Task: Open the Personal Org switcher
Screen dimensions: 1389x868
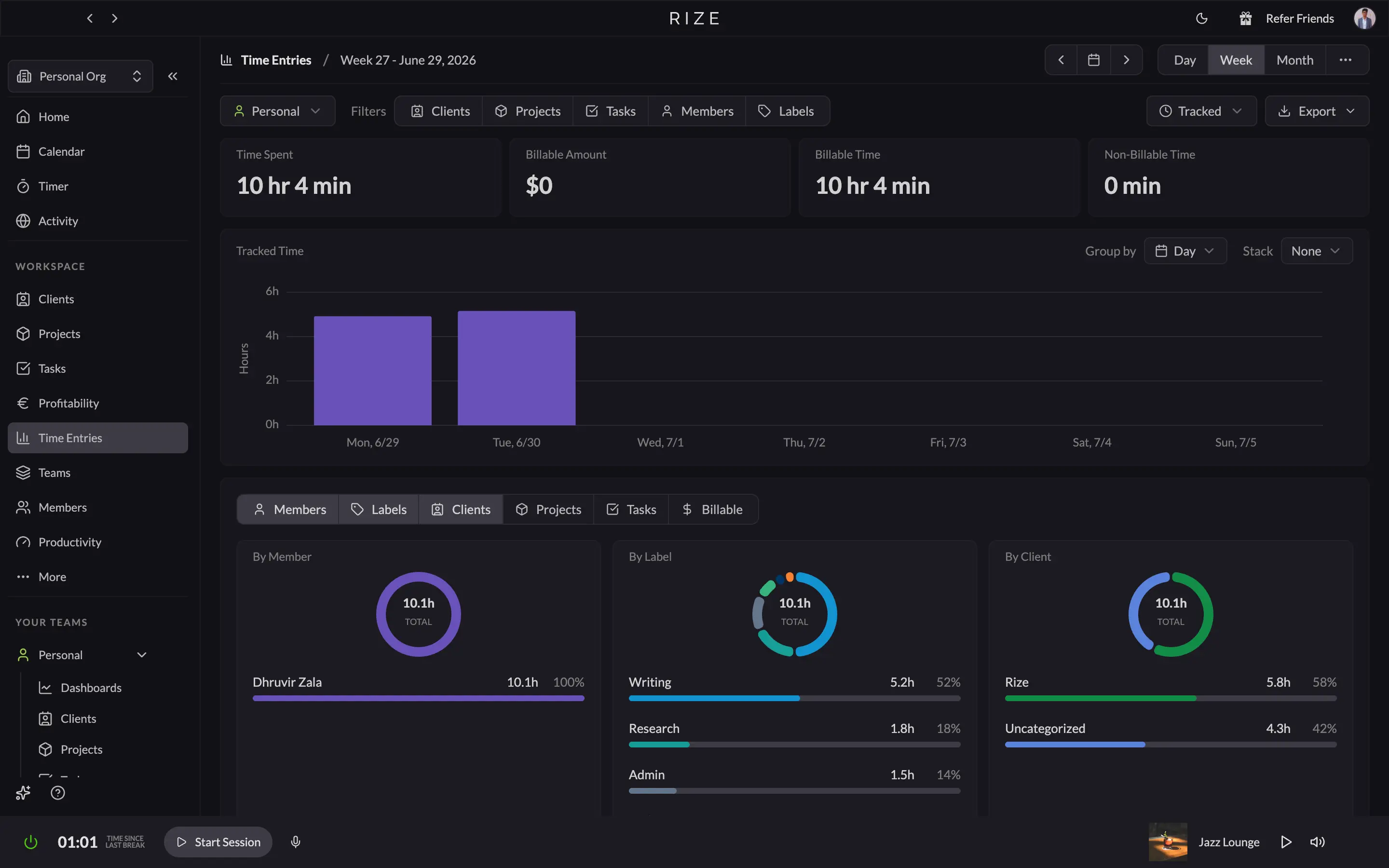Action: (81, 76)
